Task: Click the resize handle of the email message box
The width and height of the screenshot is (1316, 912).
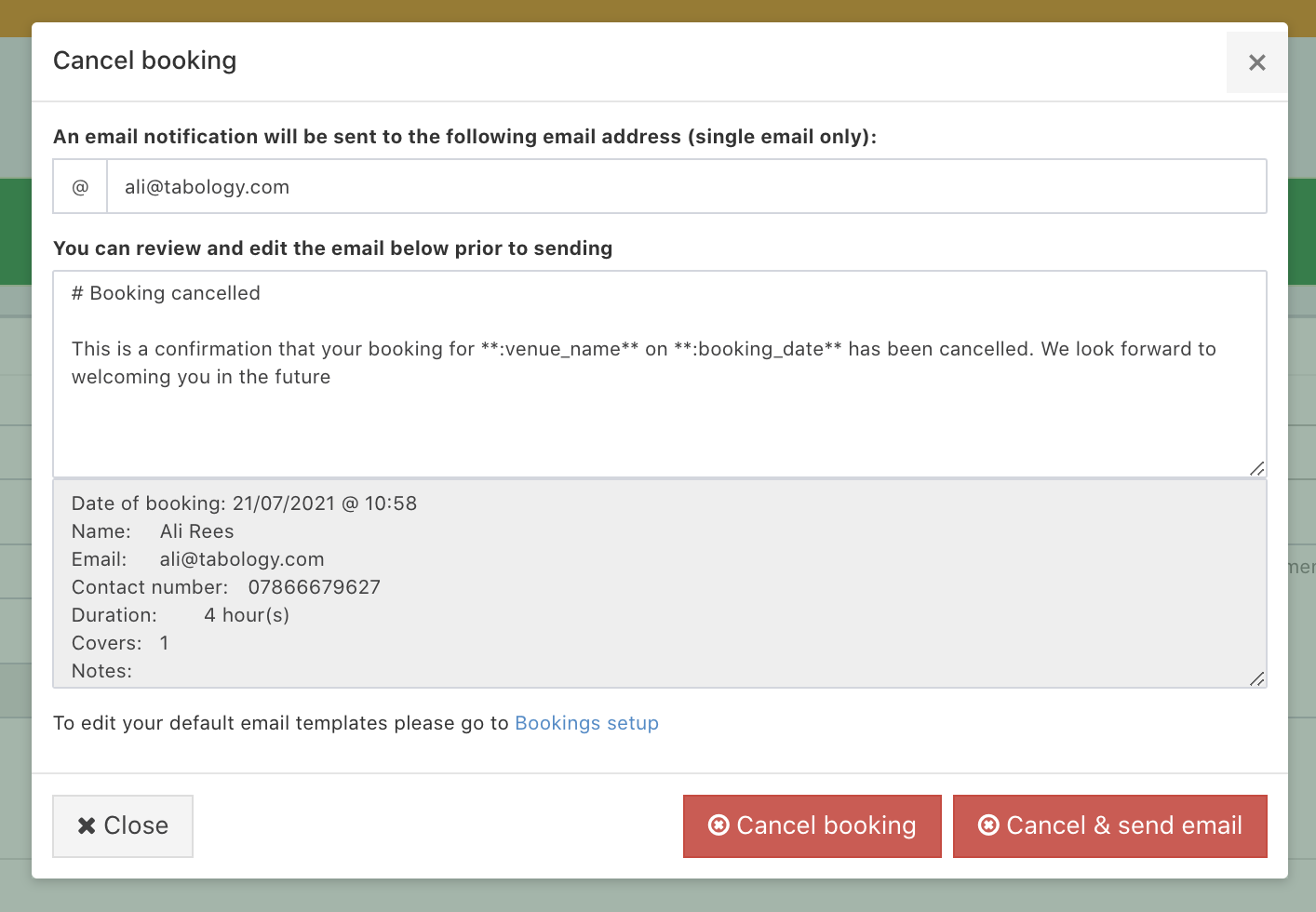Action: [x=1256, y=468]
